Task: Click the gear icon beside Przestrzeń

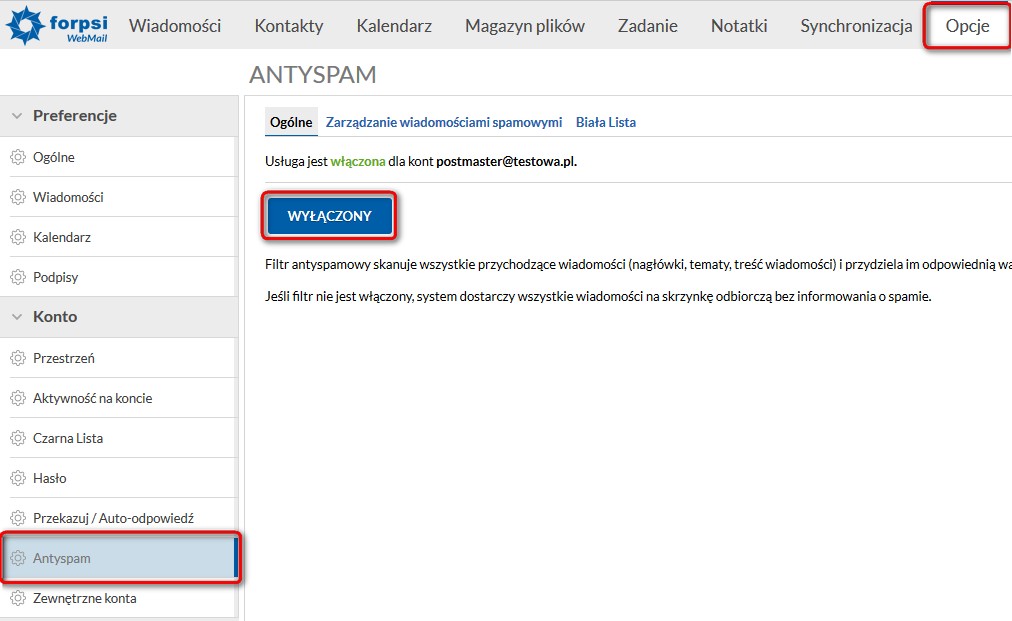Action: (18, 358)
